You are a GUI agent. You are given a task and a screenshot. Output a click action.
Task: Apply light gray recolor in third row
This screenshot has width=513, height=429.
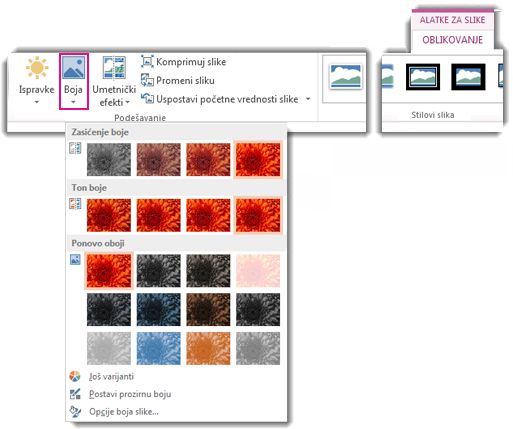(109, 348)
